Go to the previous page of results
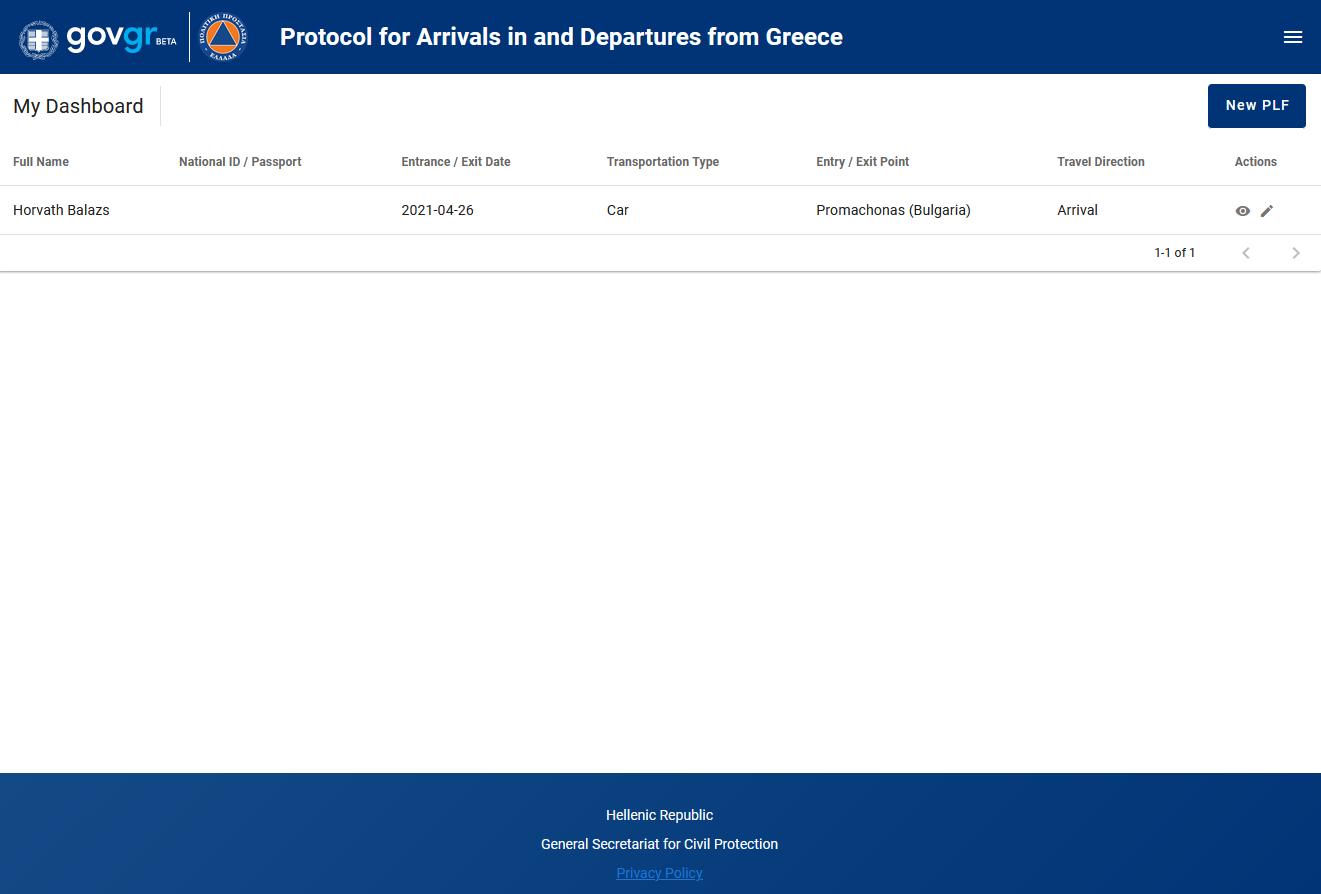Viewport: 1321px width, 894px height. click(x=1246, y=253)
